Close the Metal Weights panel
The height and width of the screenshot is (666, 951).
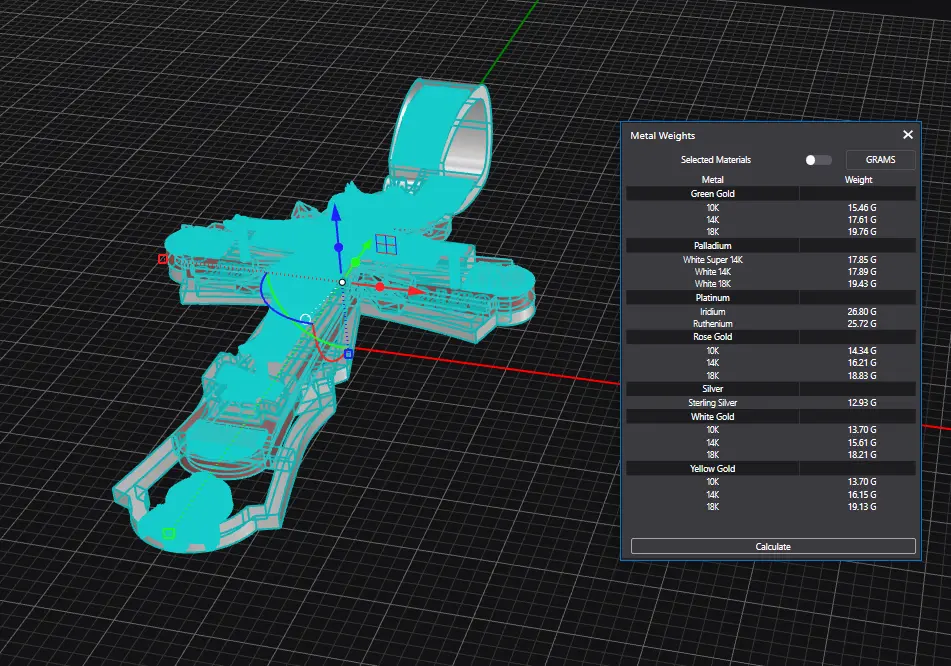tap(907, 135)
